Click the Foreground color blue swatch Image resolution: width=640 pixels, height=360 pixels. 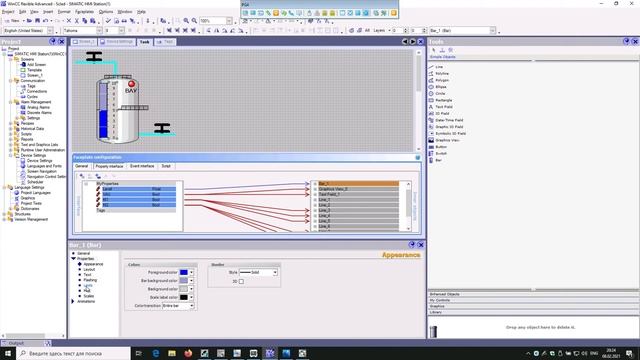(x=184, y=272)
